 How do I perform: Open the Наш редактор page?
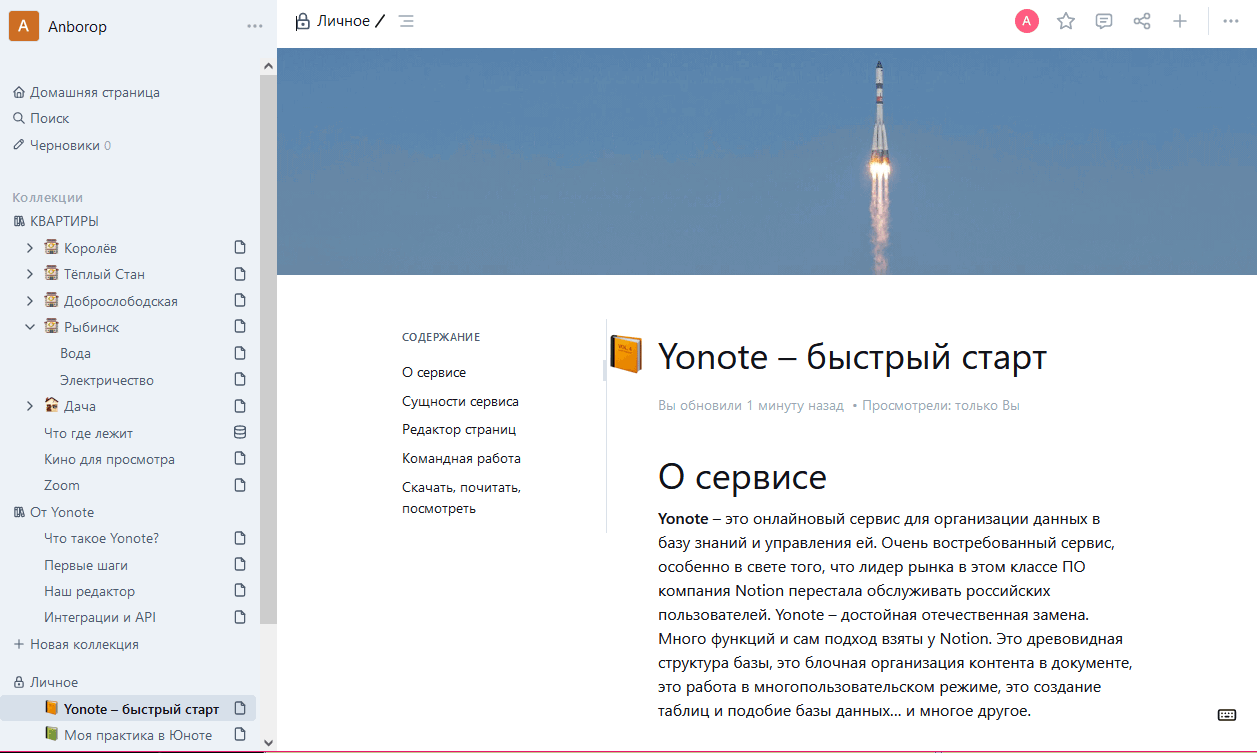[89, 591]
